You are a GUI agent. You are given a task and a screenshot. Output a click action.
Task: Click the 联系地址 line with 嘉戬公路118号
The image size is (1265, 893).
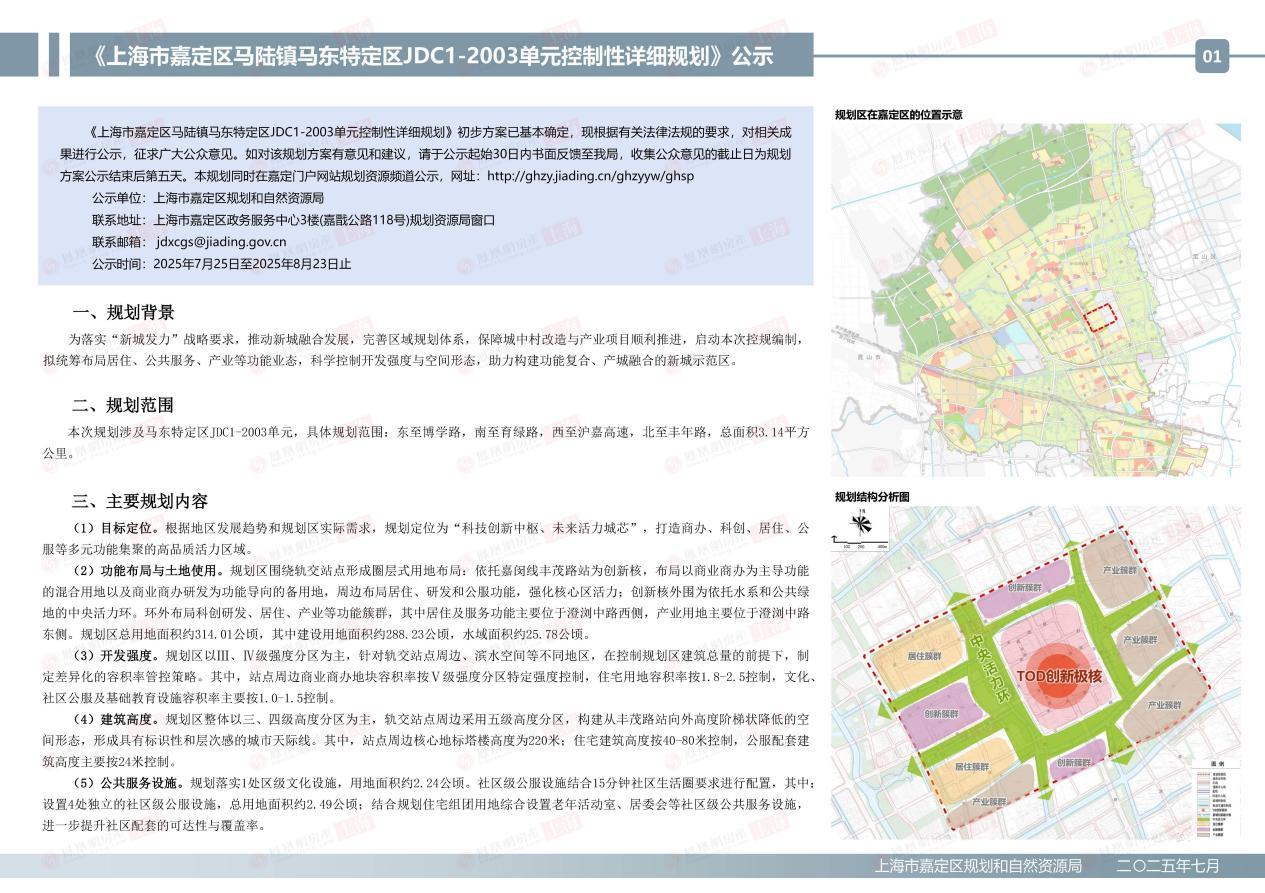293,220
